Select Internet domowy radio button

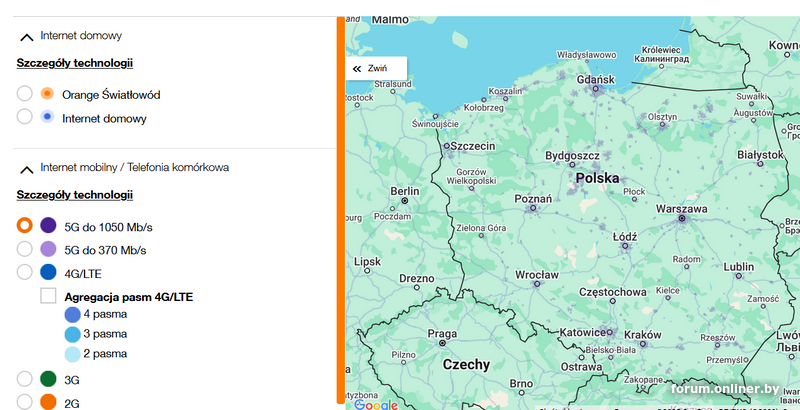click(x=24, y=117)
